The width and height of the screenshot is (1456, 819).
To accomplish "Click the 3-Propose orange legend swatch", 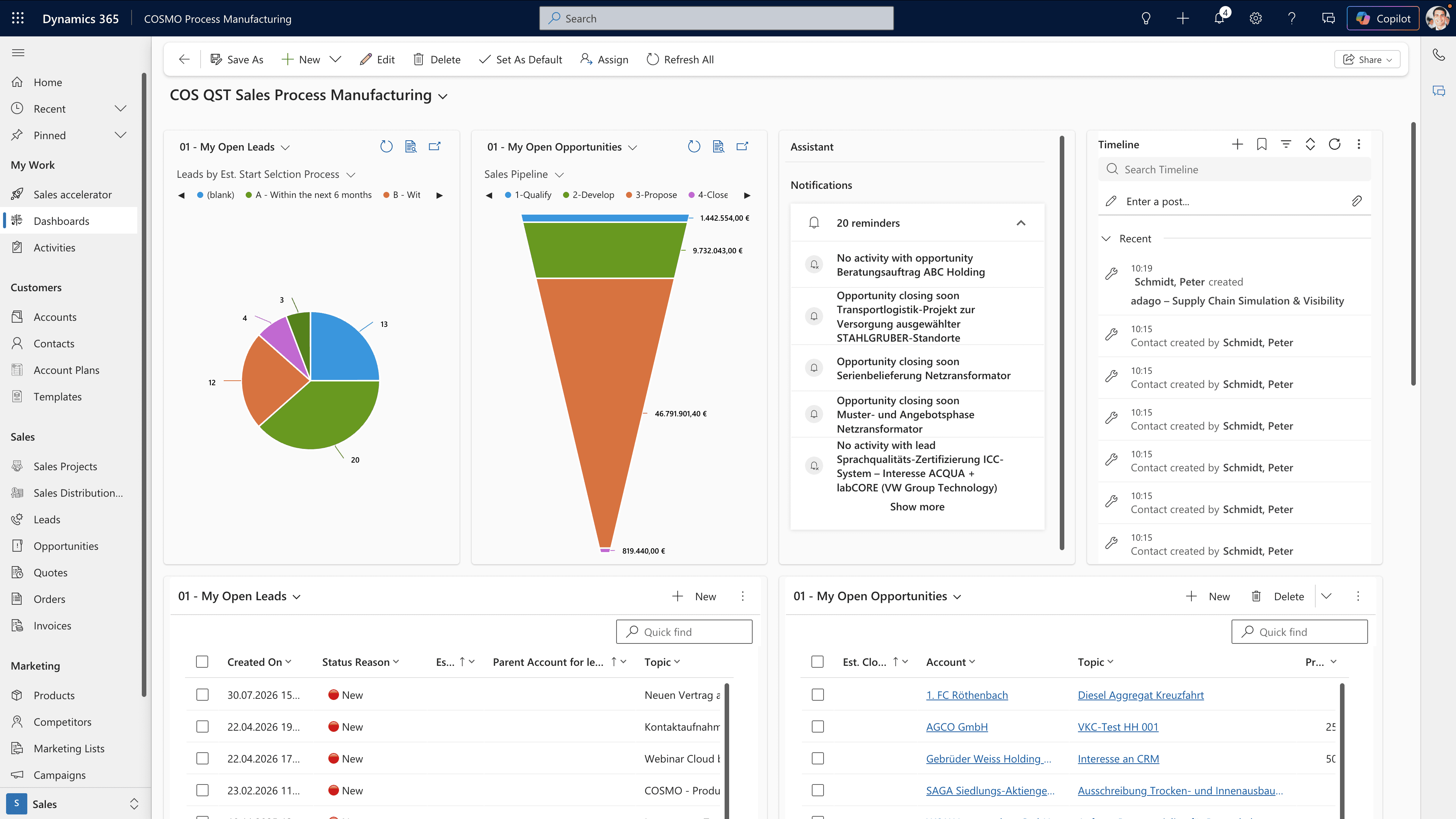I will [x=629, y=195].
